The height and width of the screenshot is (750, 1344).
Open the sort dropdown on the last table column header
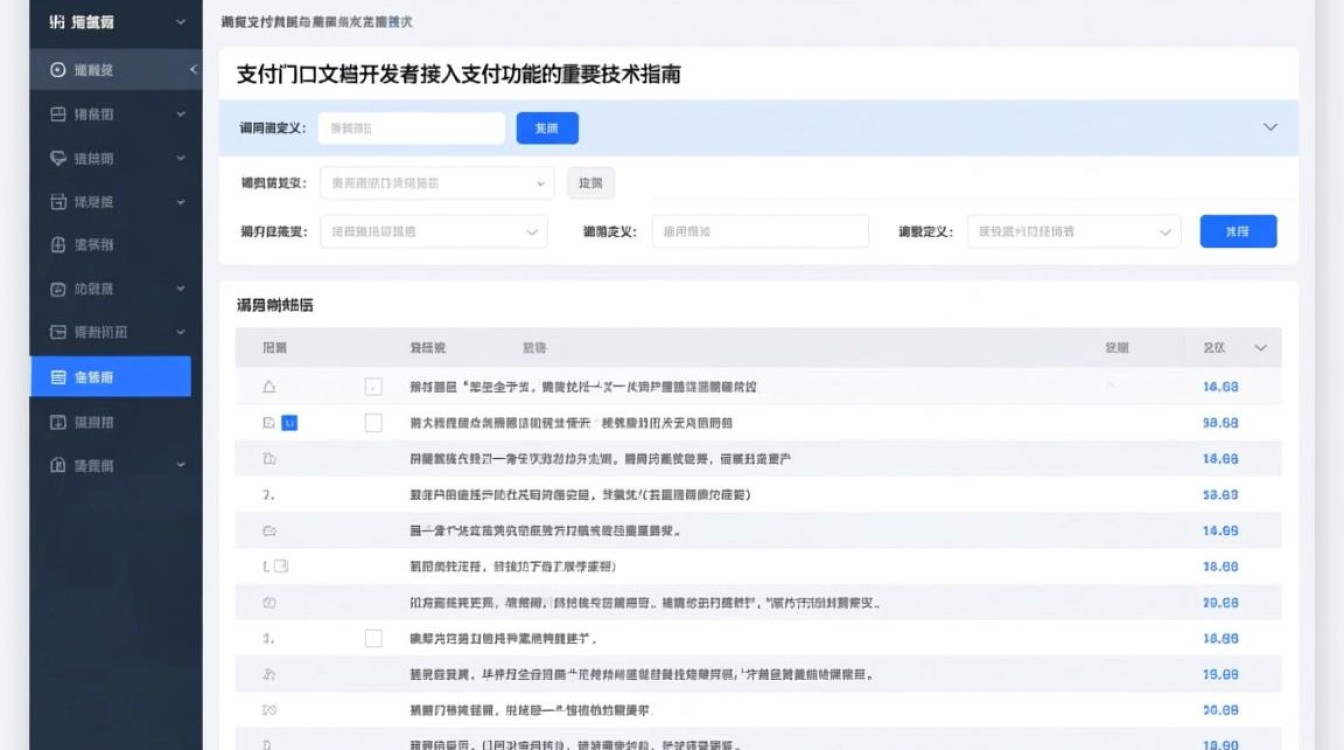1259,348
